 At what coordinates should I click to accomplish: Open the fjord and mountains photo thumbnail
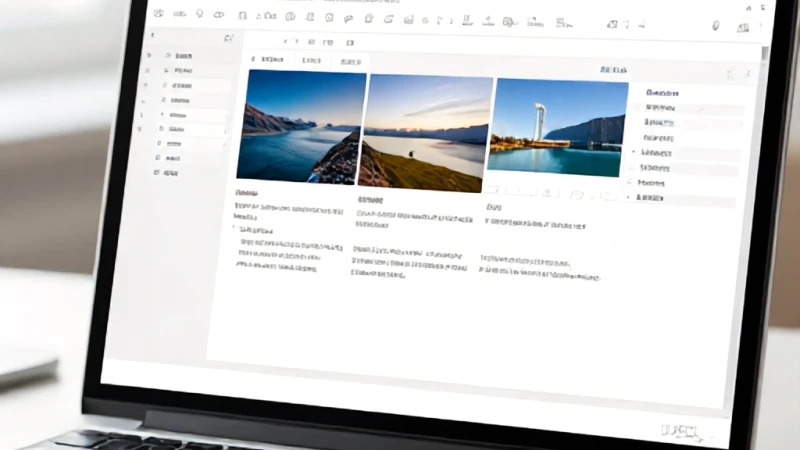click(301, 127)
